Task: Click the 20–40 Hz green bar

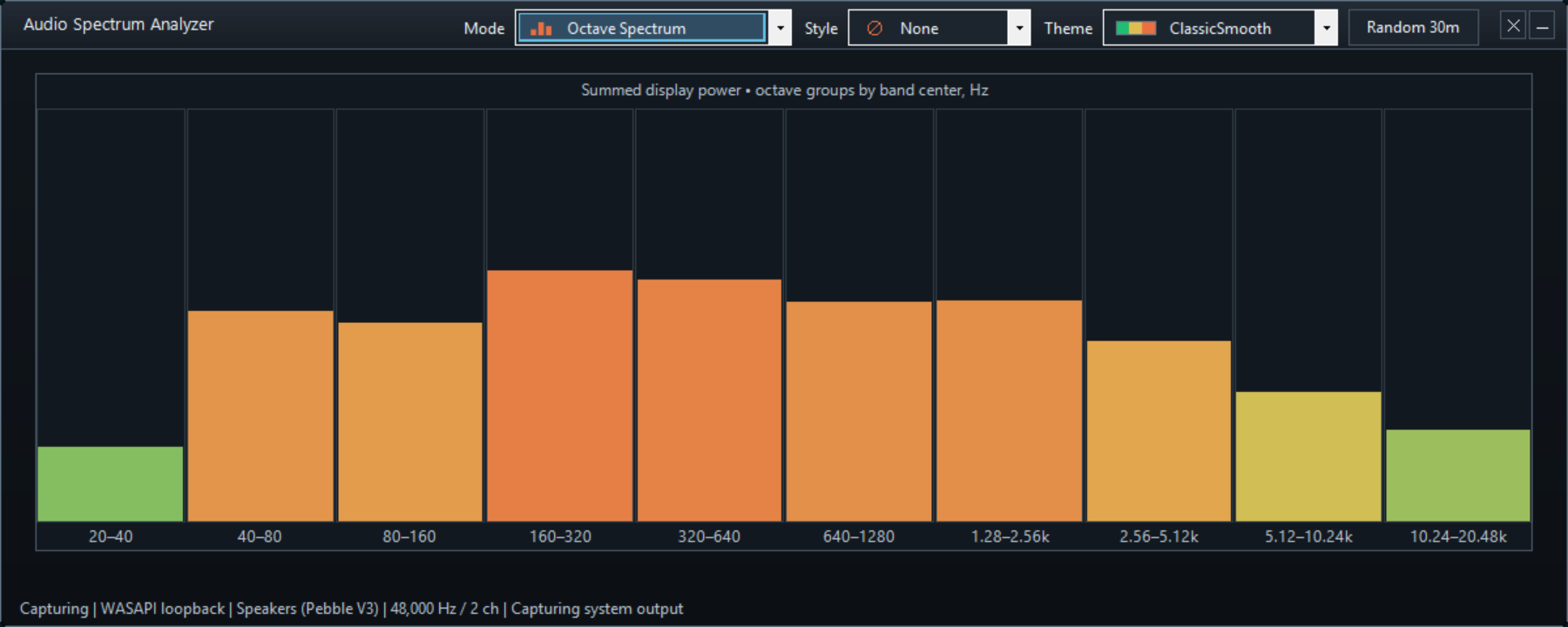Action: 111,484
